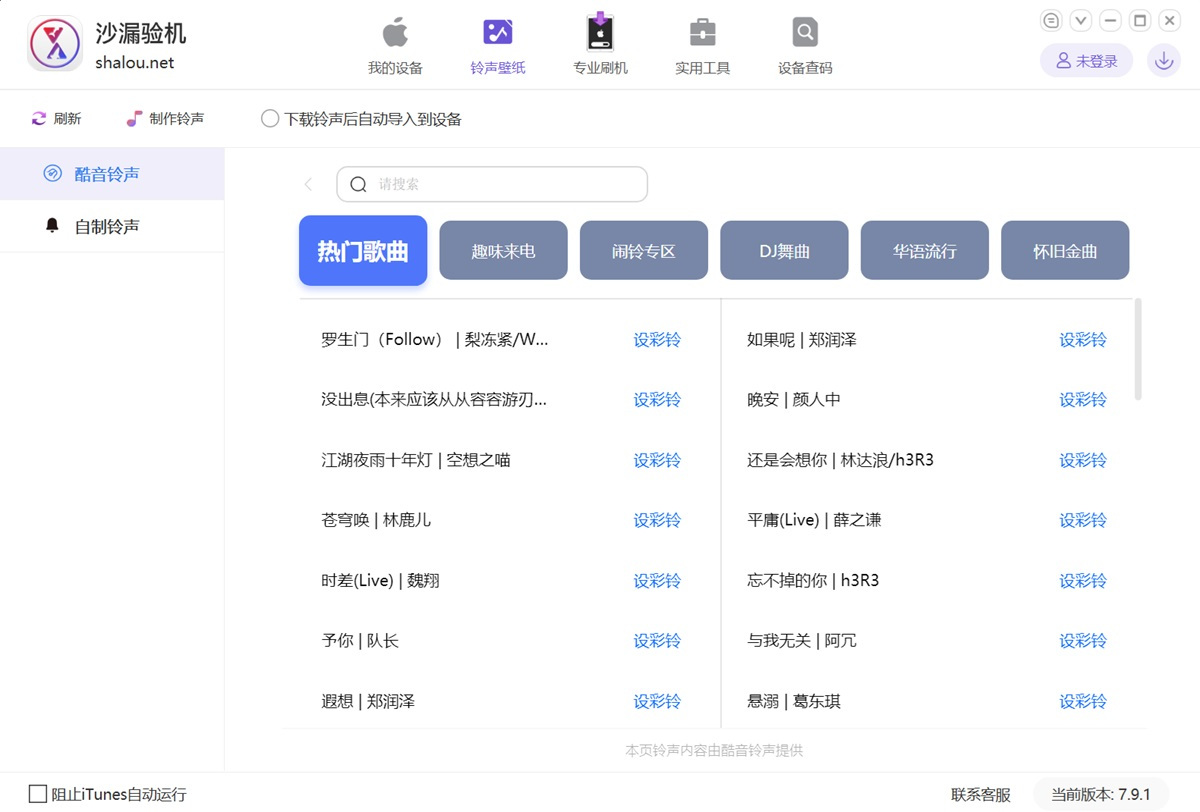Click the feedback chat bubble icon

pyautogui.click(x=1051, y=20)
